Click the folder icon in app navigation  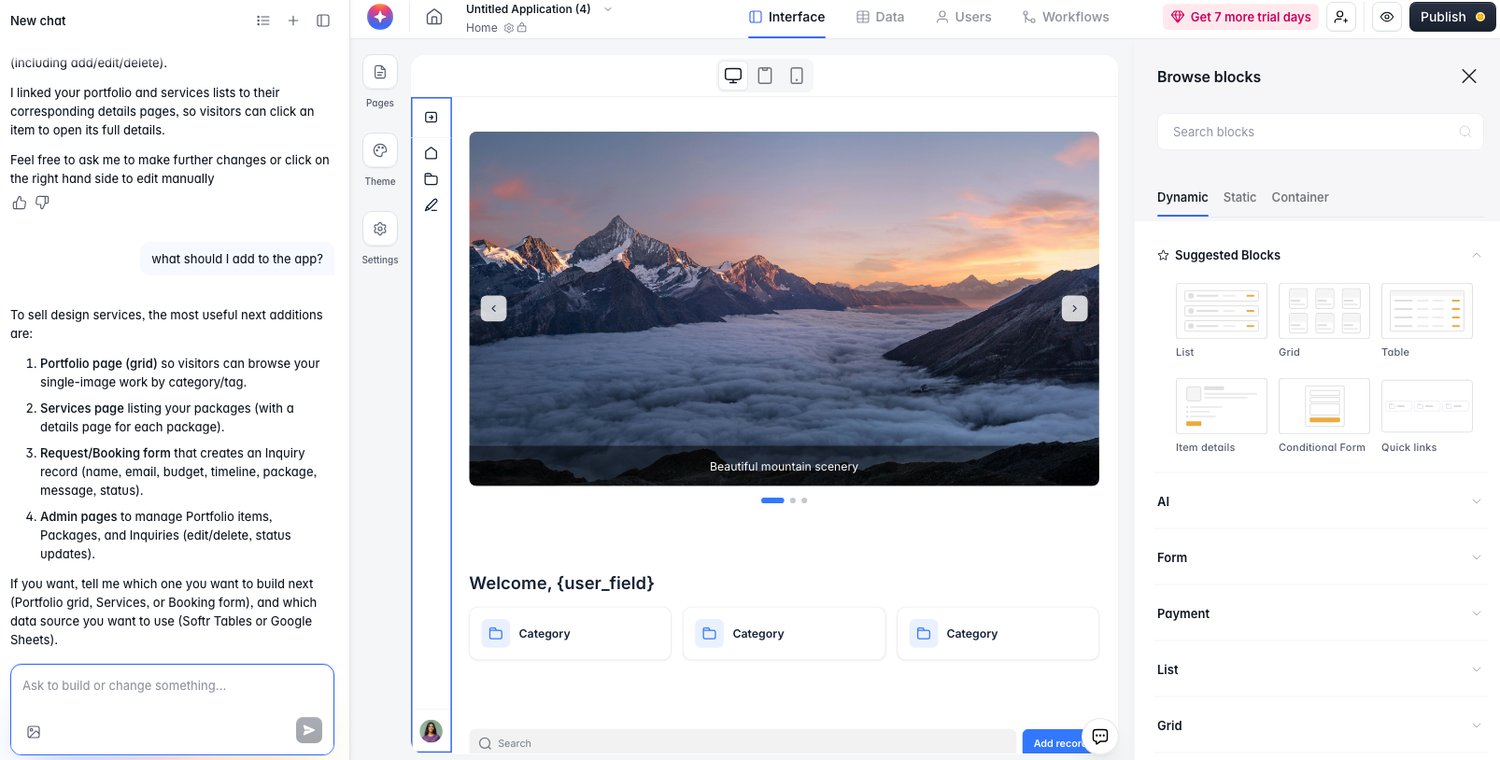[x=431, y=179]
